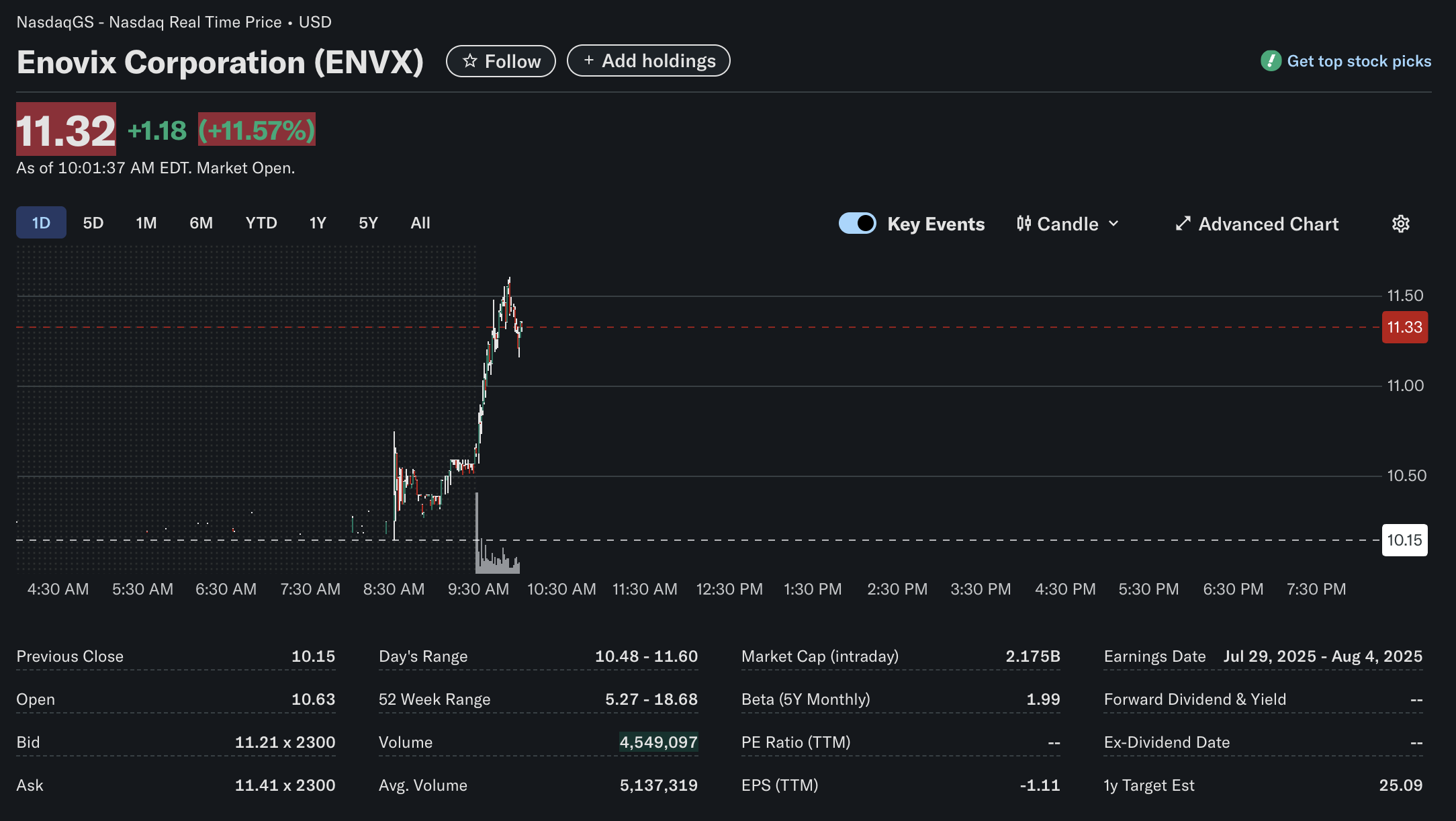Click the Key Events label
The width and height of the screenshot is (1456, 821).
click(x=936, y=224)
